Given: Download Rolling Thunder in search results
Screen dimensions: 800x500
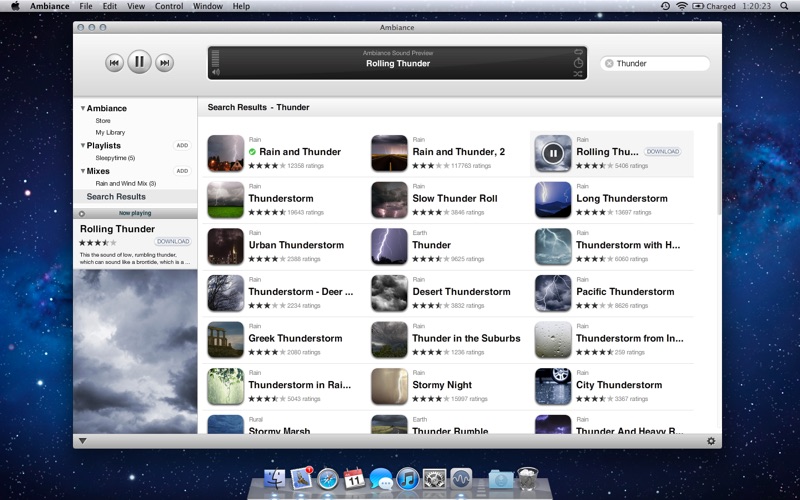Looking at the screenshot, I should coord(662,152).
